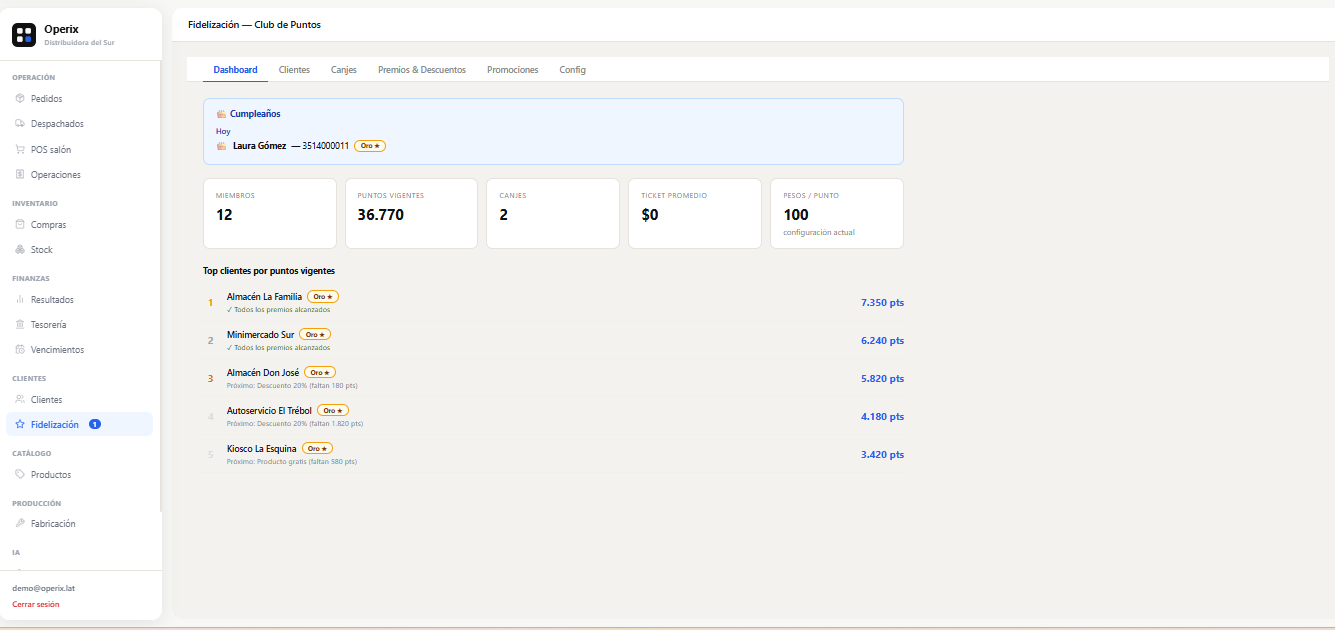Click the Fabricación wrench icon
The image size is (1335, 630).
[20, 523]
